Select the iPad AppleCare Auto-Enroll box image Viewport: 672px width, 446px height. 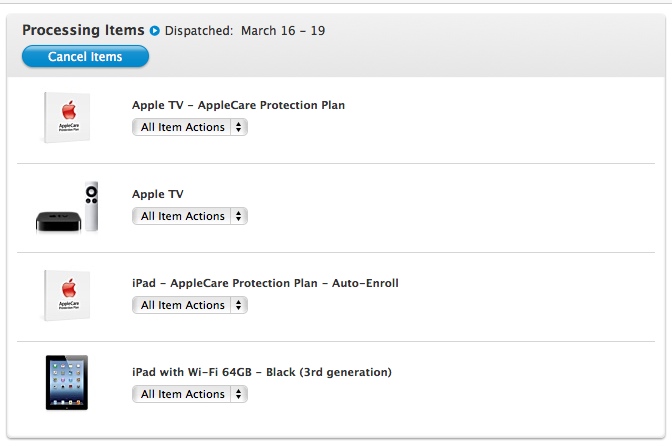coord(67,296)
